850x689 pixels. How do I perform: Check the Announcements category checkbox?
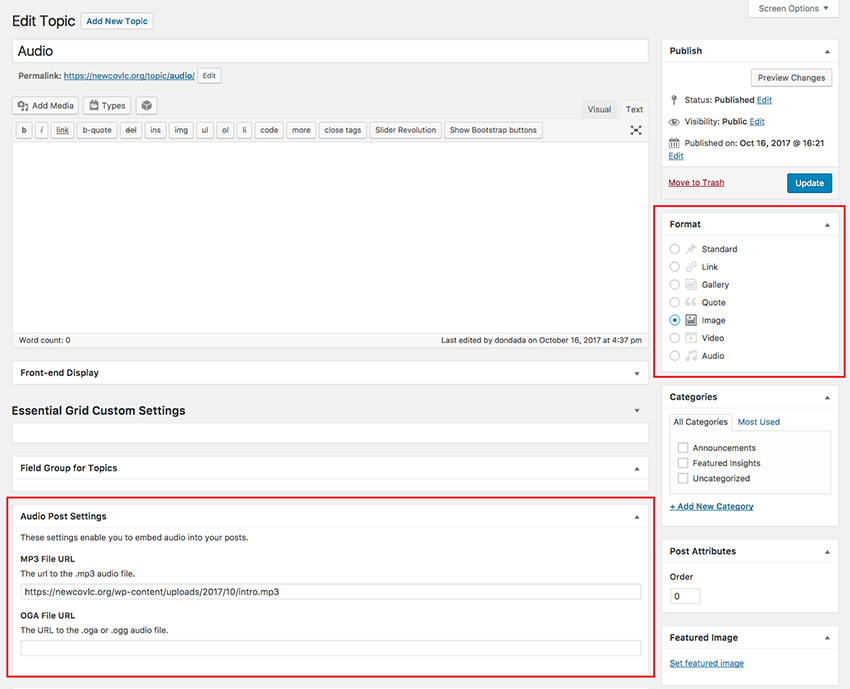pyautogui.click(x=683, y=448)
